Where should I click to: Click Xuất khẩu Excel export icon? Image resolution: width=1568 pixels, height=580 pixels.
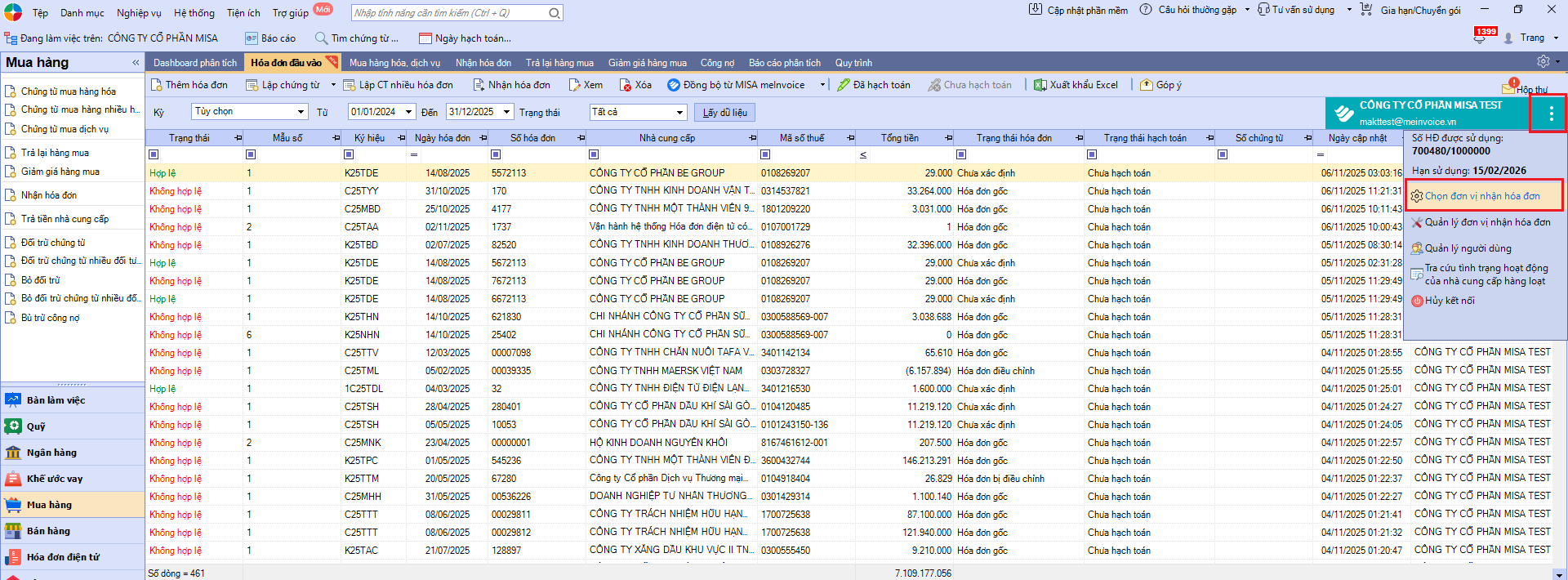1040,85
